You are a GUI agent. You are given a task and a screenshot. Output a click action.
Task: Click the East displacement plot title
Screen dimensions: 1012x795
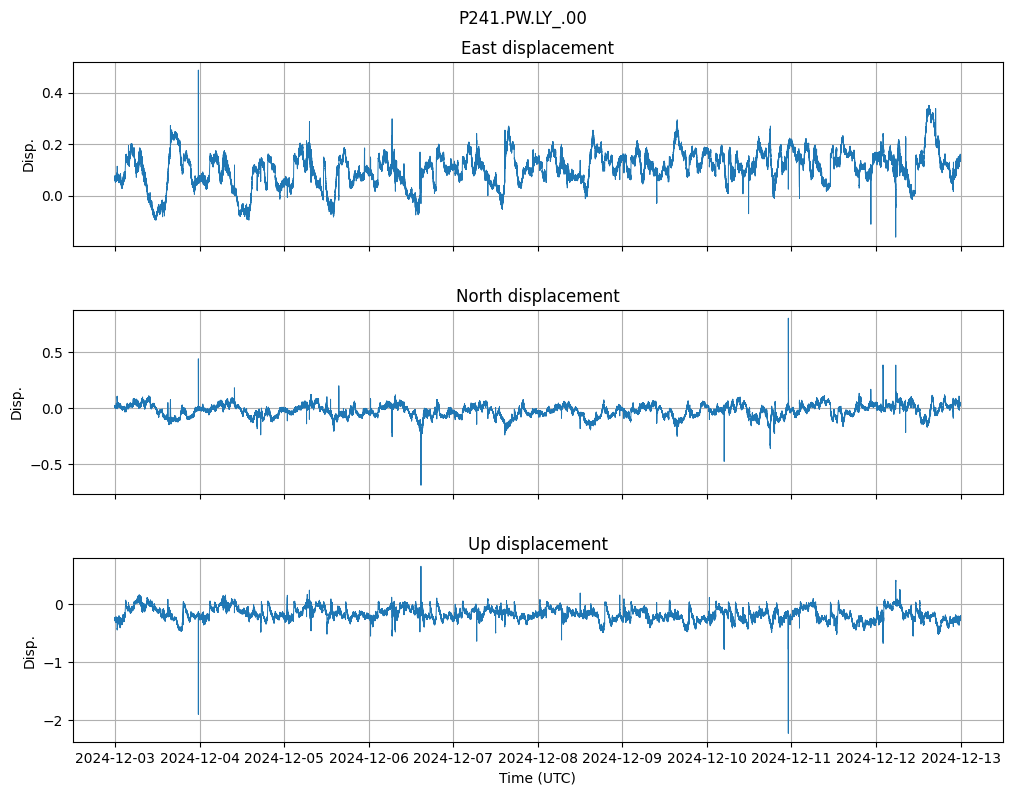pyautogui.click(x=537, y=48)
